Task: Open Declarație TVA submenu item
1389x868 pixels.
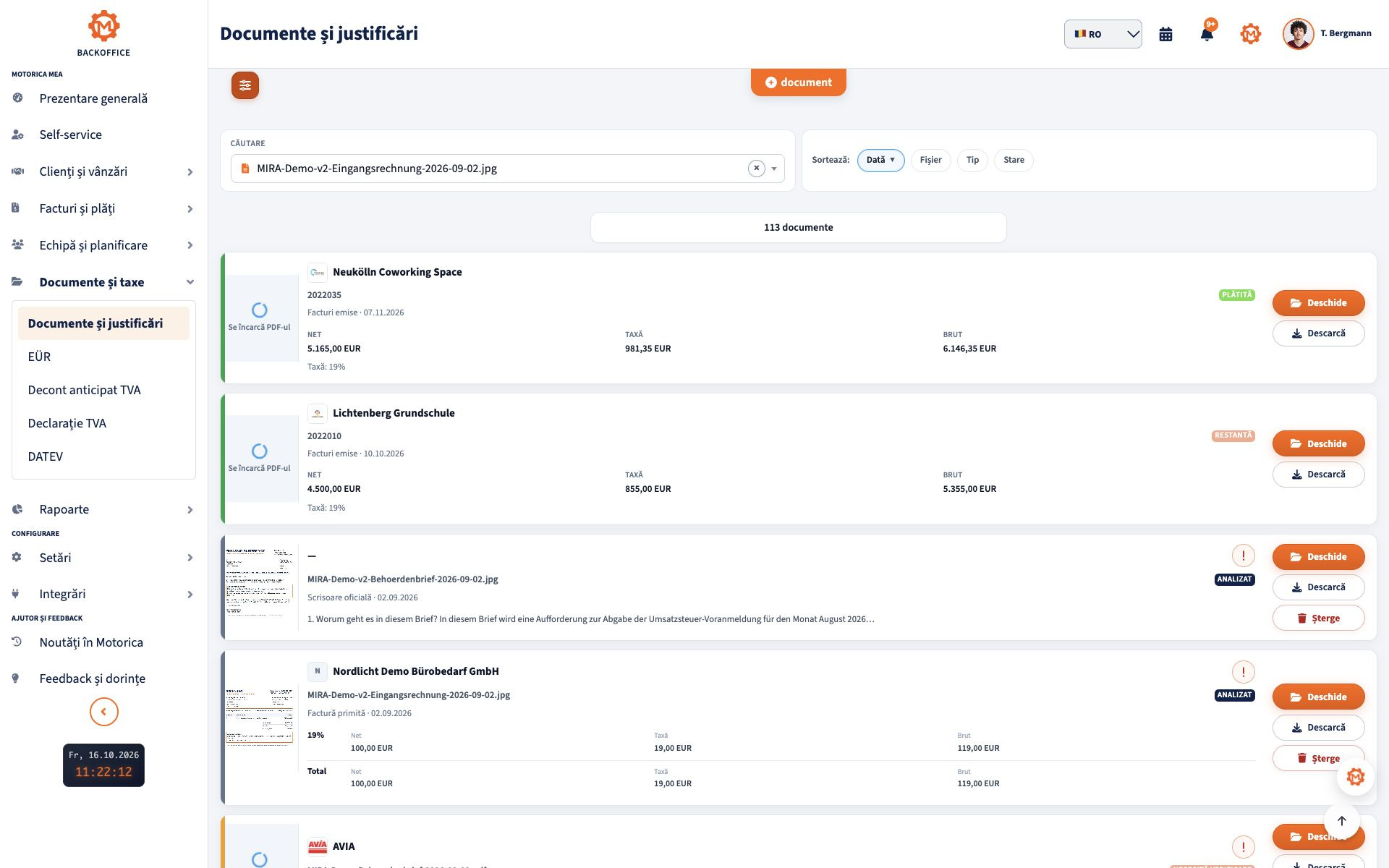Action: pos(103,423)
